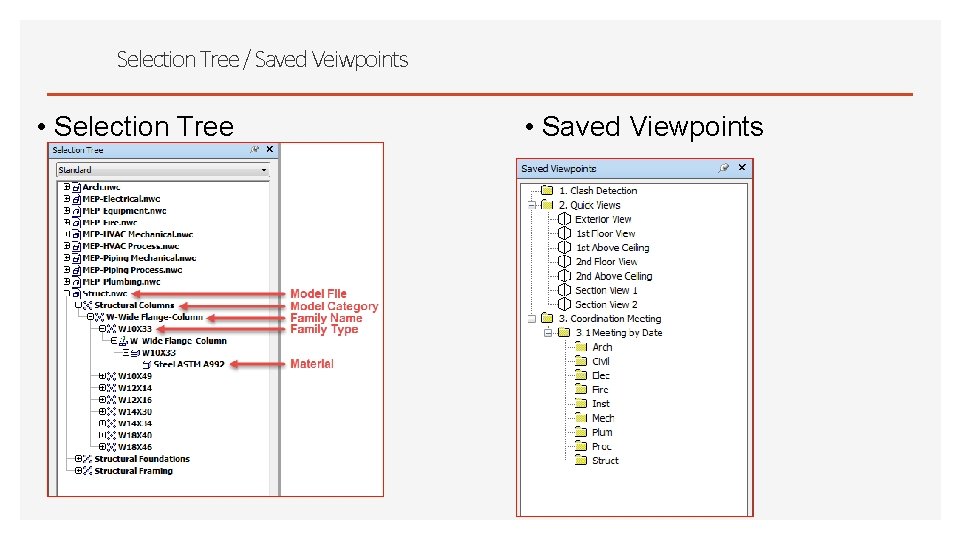This screenshot has height=540, width=960.
Task: Expand the W10X49 node
Action: (102, 376)
